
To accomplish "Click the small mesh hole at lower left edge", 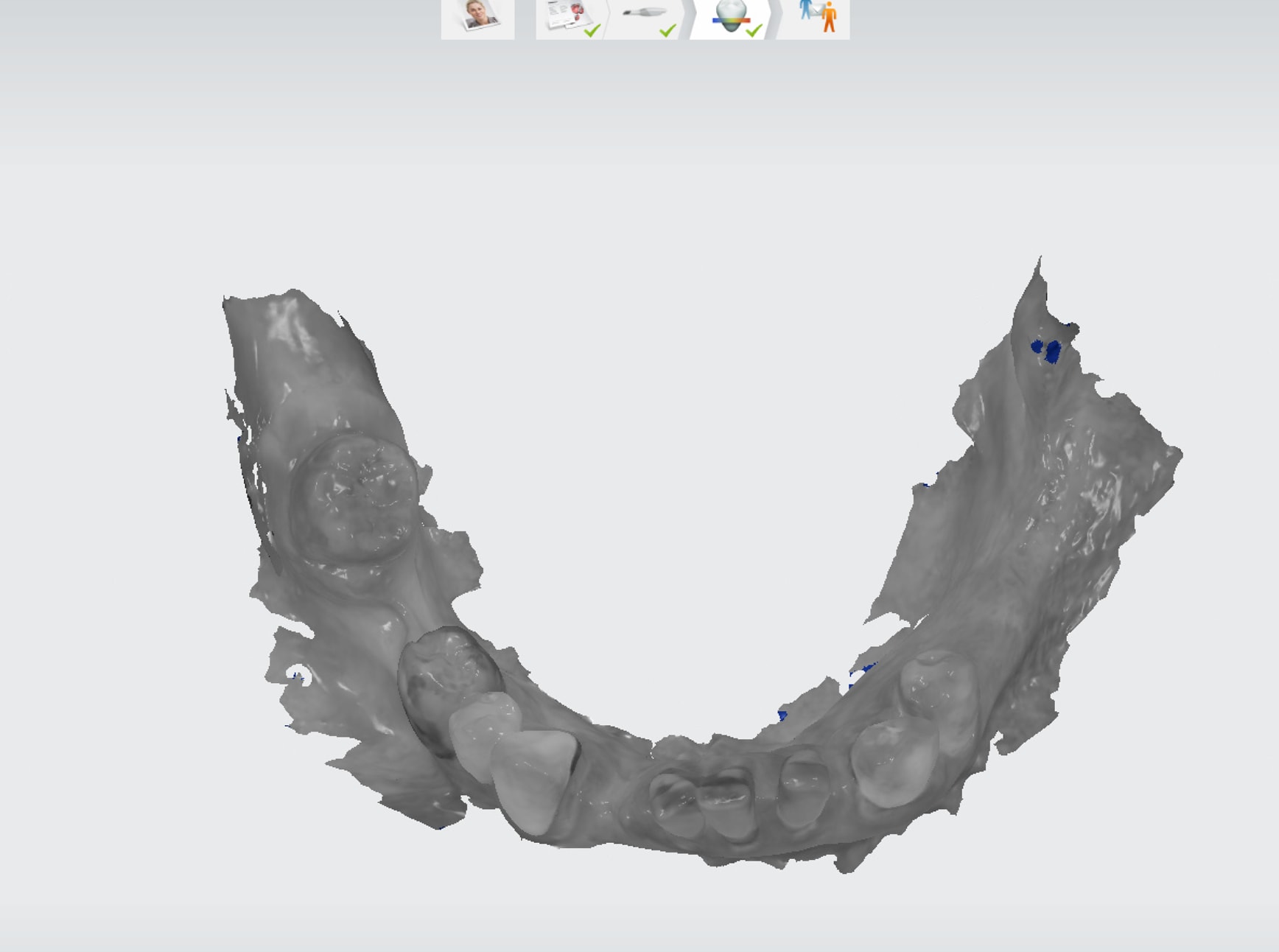I will tap(301, 676).
